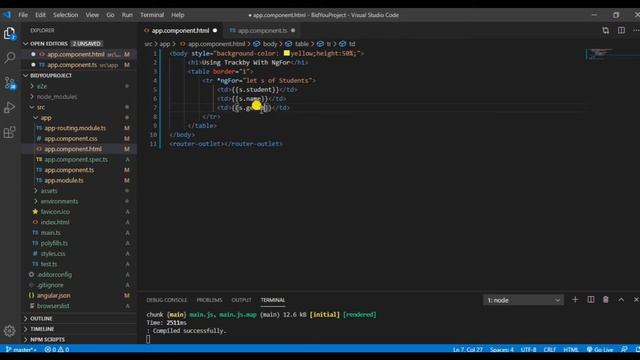Open the terminal selector dropdown '1: node'
Viewport: 640px width, 360px height.
tap(523, 300)
